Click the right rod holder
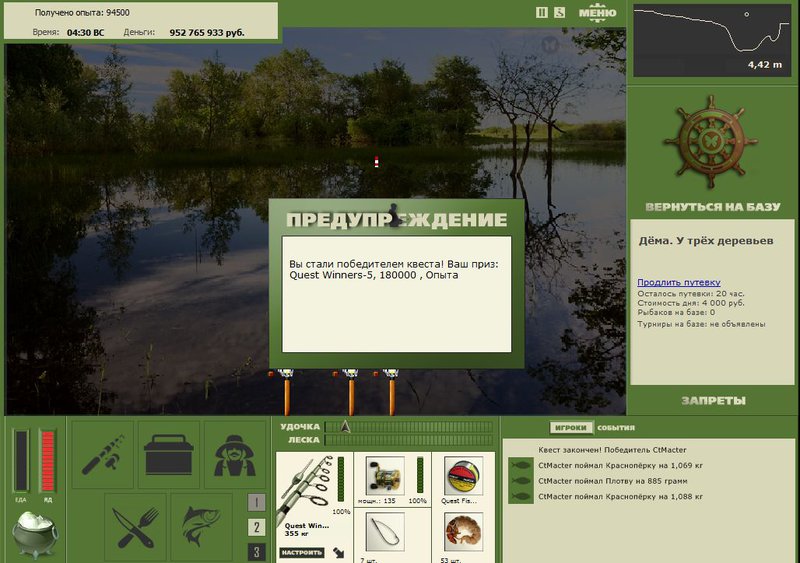 (391, 391)
